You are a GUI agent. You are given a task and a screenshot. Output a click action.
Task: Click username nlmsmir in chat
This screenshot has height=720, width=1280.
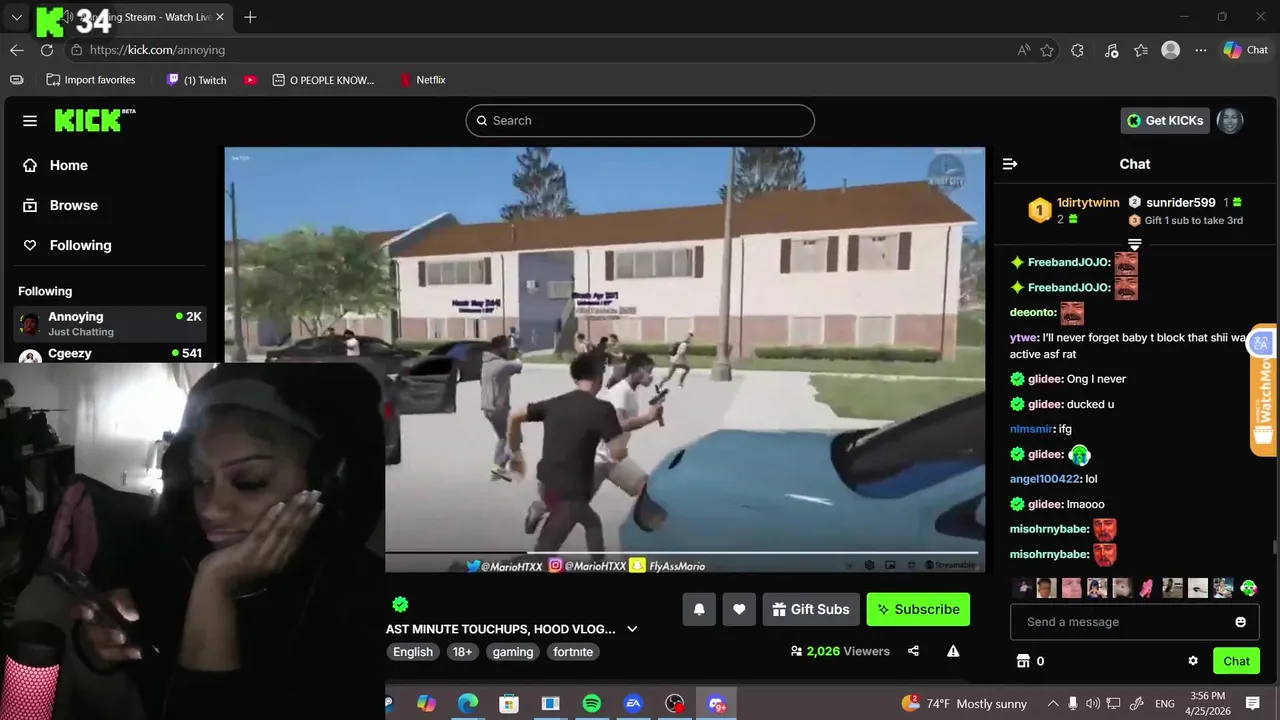(x=1031, y=429)
